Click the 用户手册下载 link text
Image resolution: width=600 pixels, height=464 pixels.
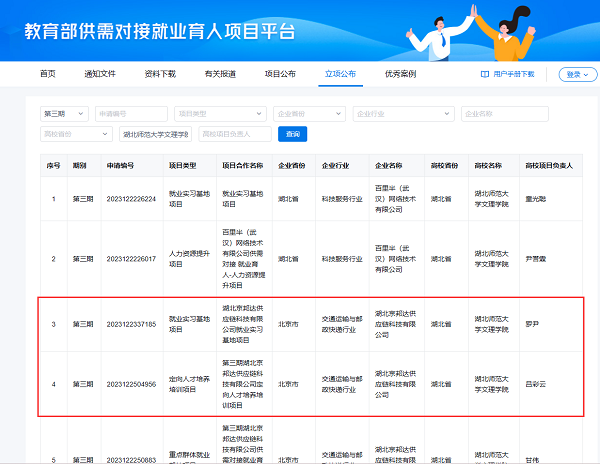tap(514, 74)
